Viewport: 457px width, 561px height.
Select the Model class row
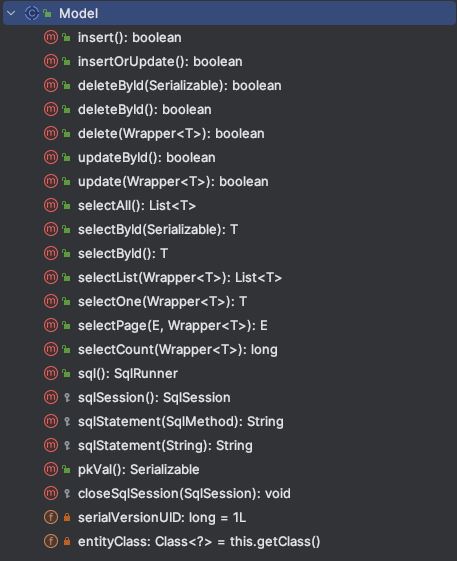click(x=229, y=13)
